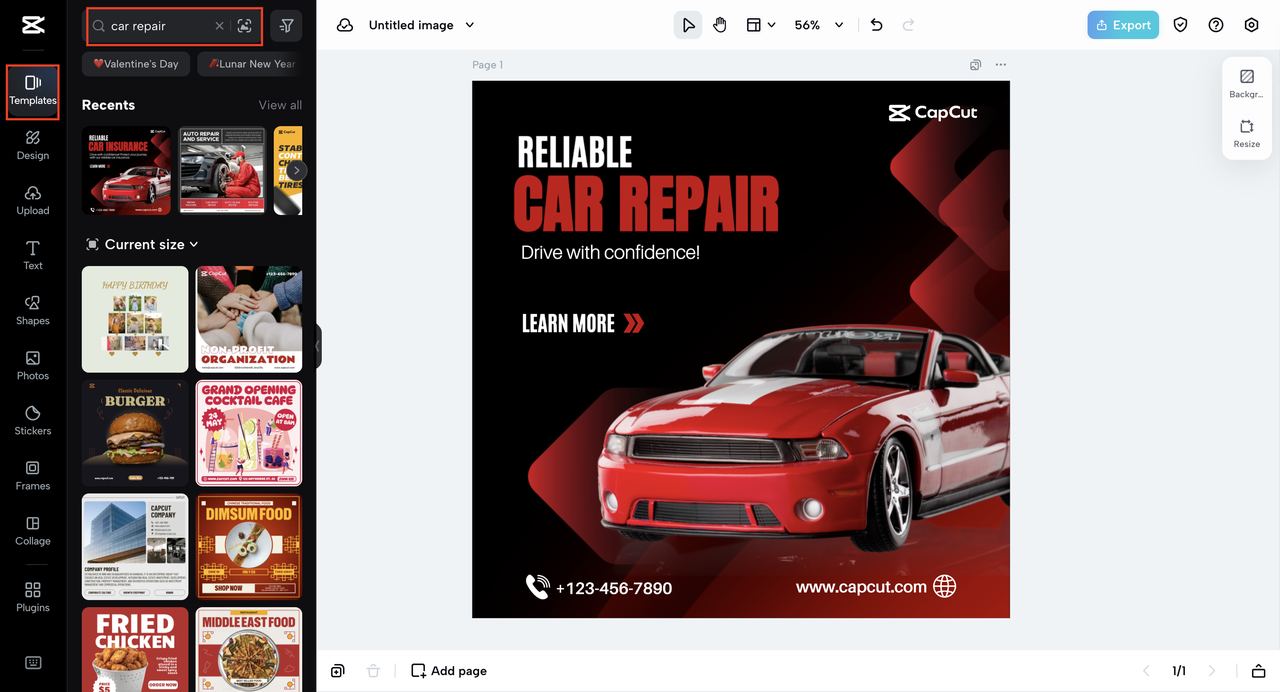Choose the Fried Chicken template
The image size is (1280, 692).
(x=135, y=650)
